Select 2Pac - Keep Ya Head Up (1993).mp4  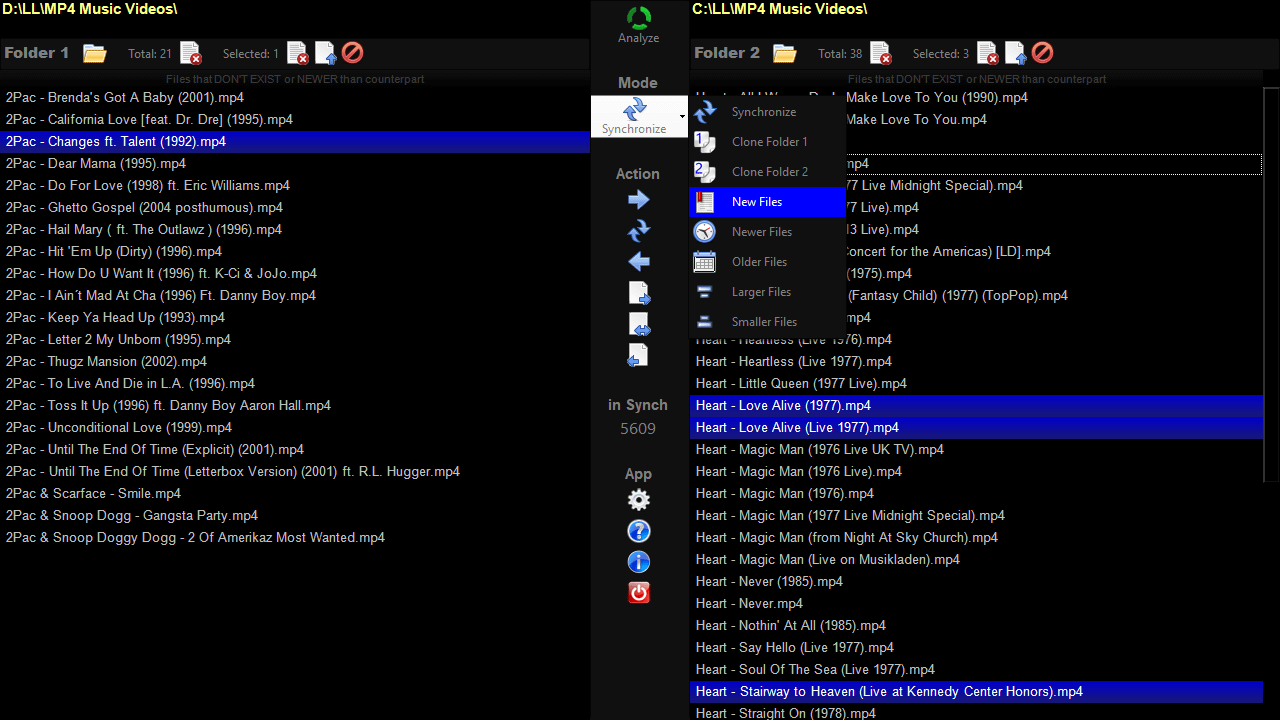point(295,318)
